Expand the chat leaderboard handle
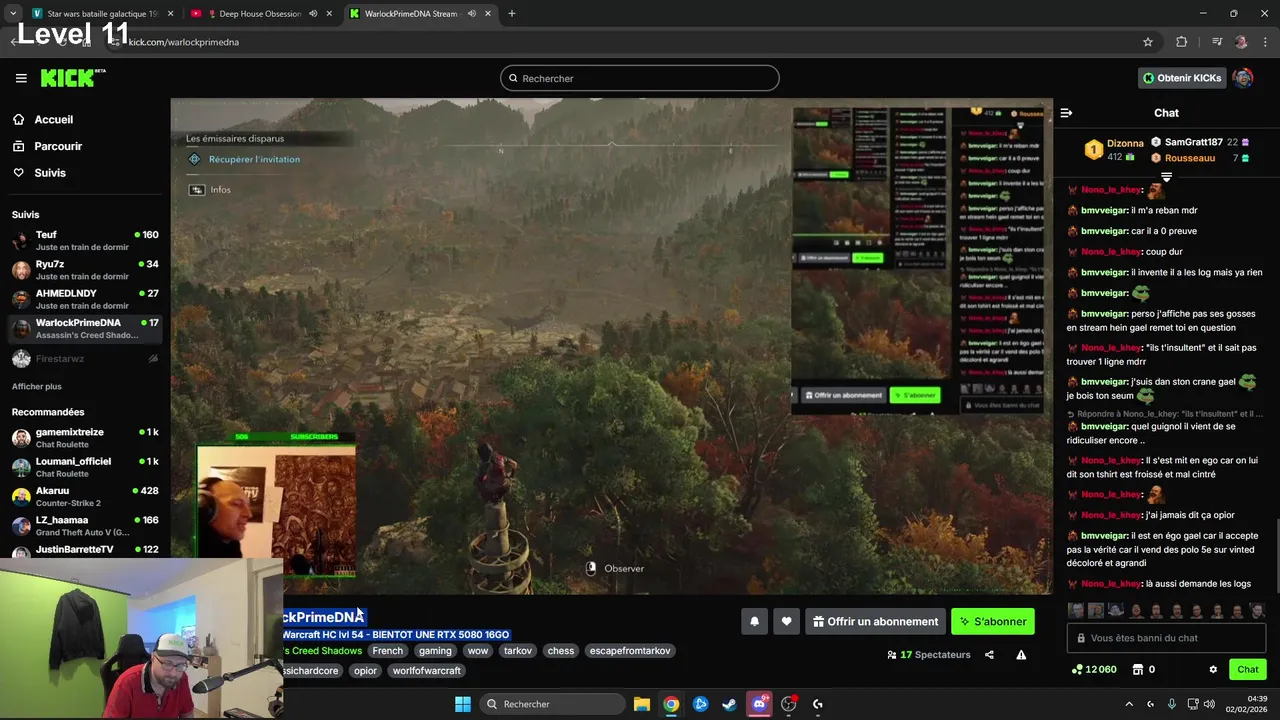 pos(1166,177)
